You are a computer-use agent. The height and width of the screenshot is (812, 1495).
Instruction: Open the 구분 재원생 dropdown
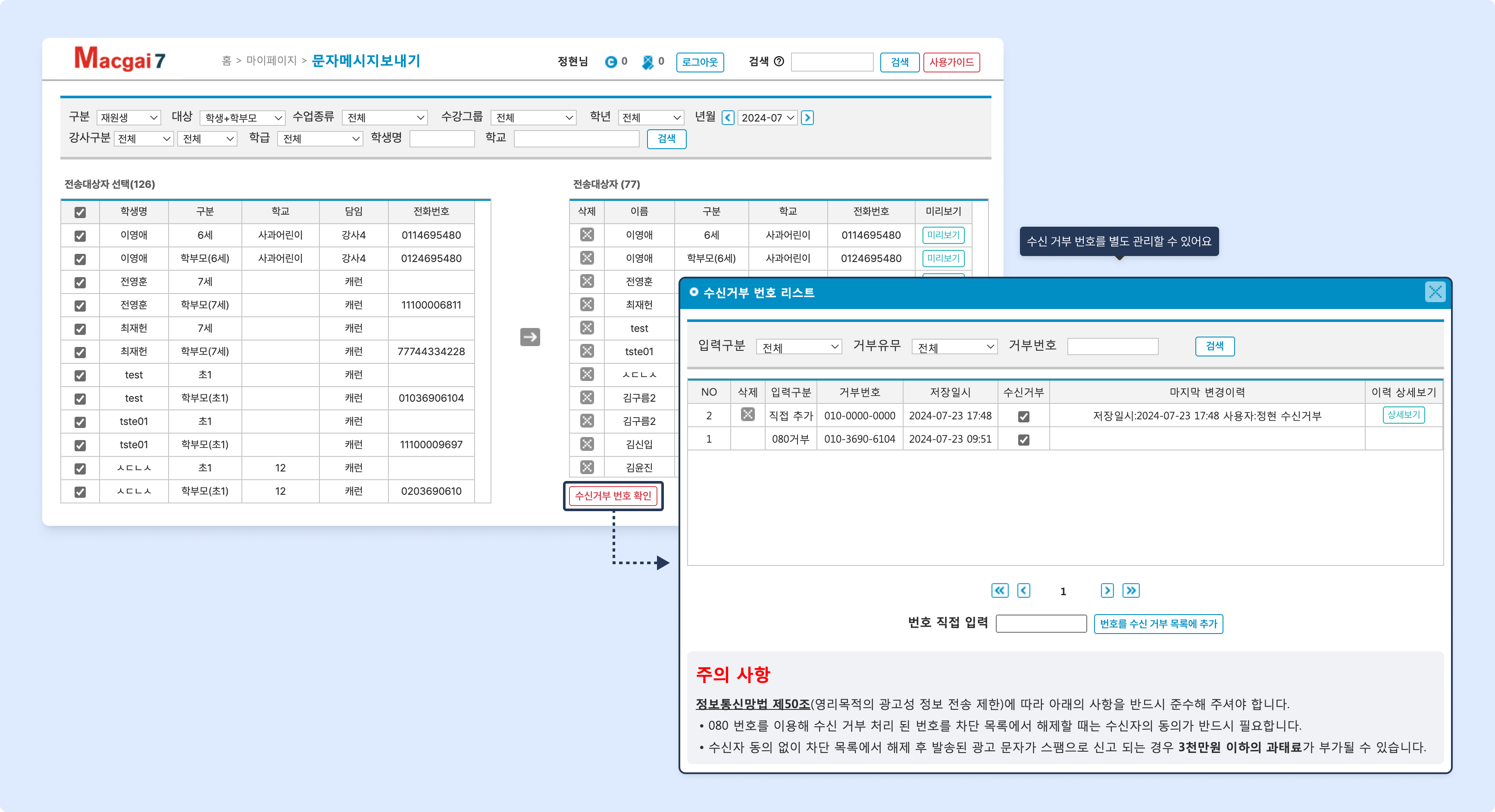click(x=128, y=118)
